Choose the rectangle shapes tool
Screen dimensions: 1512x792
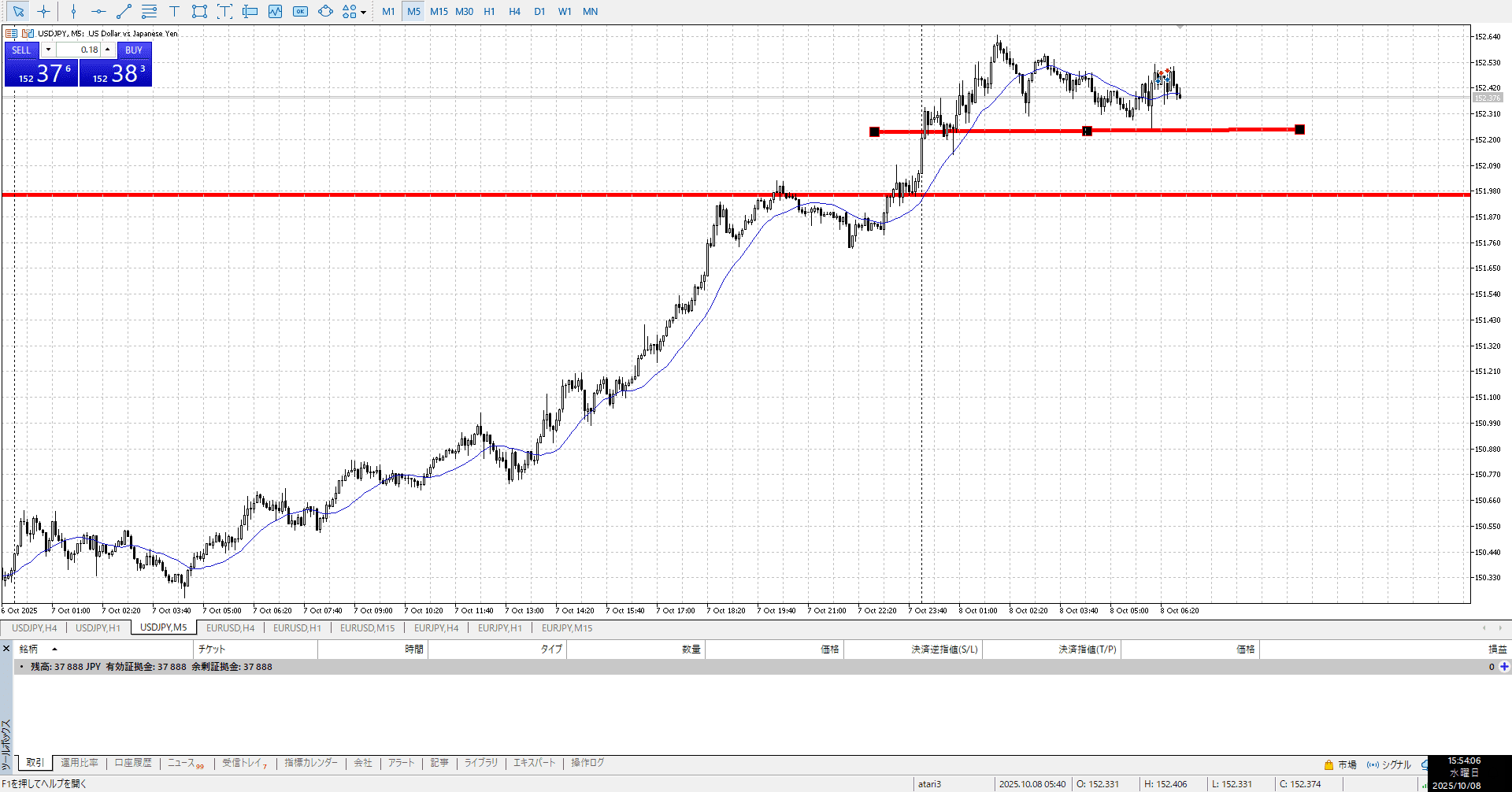[199, 11]
